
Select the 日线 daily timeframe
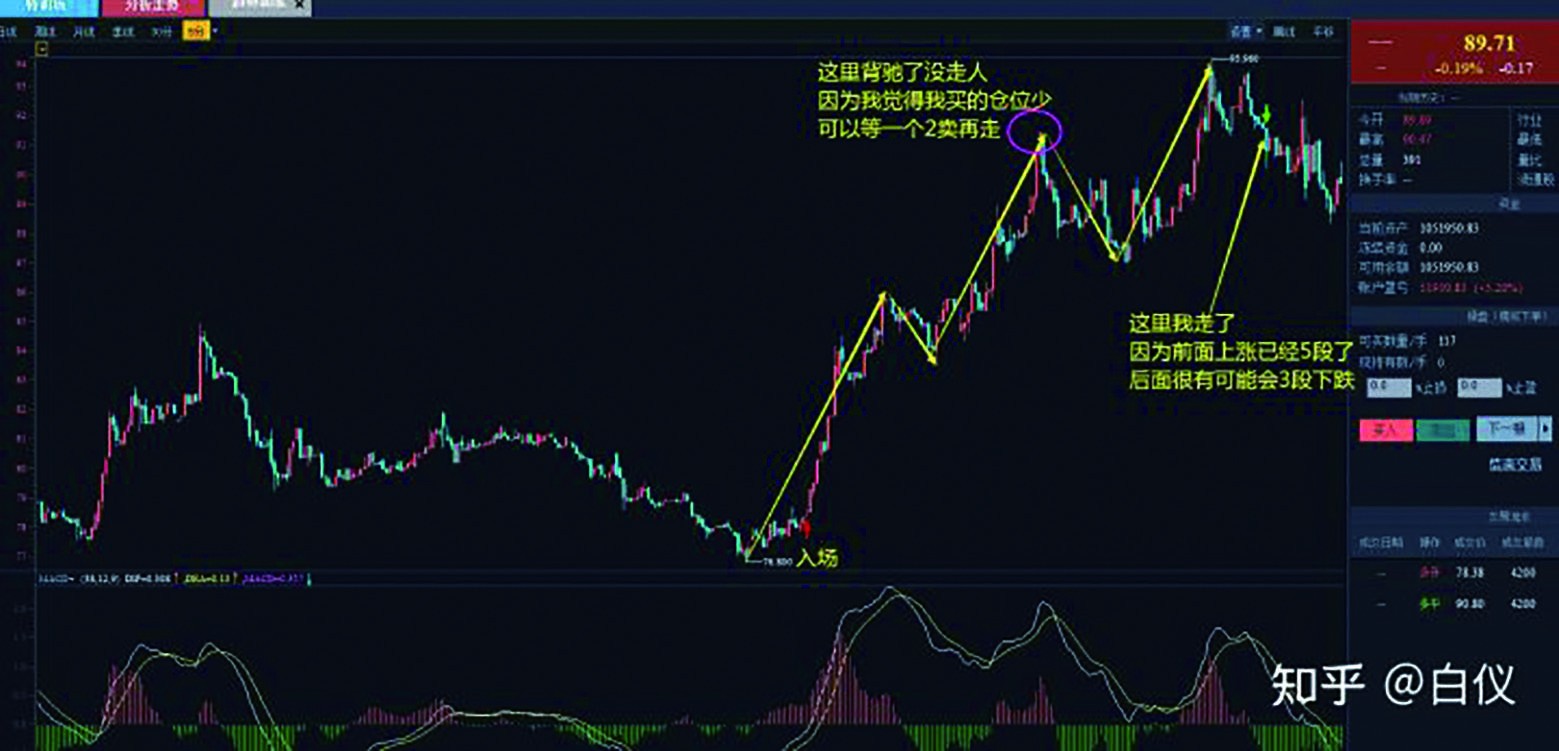(x=10, y=32)
